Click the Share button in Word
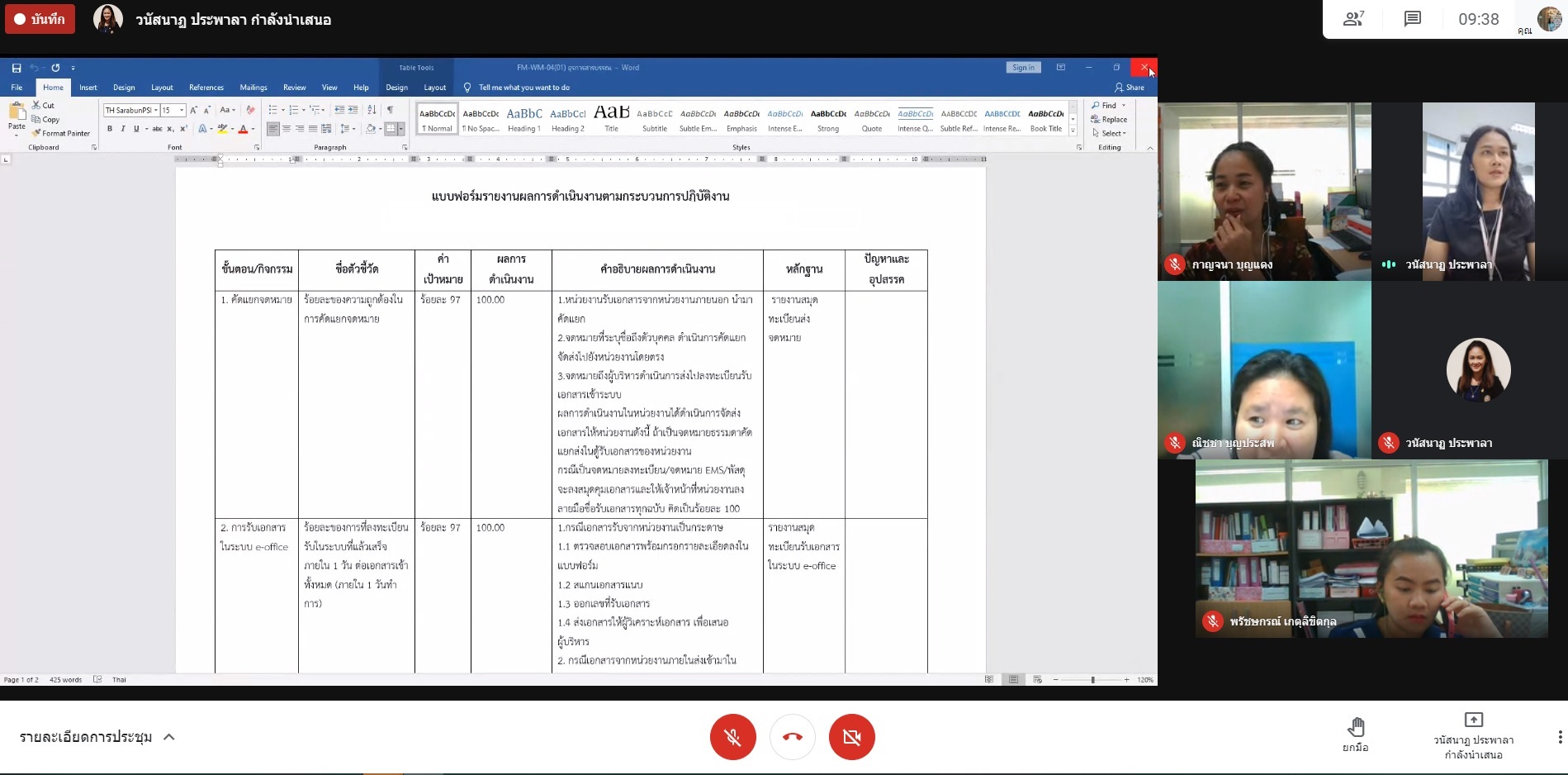Screen dimensions: 1568x775 (1130, 88)
